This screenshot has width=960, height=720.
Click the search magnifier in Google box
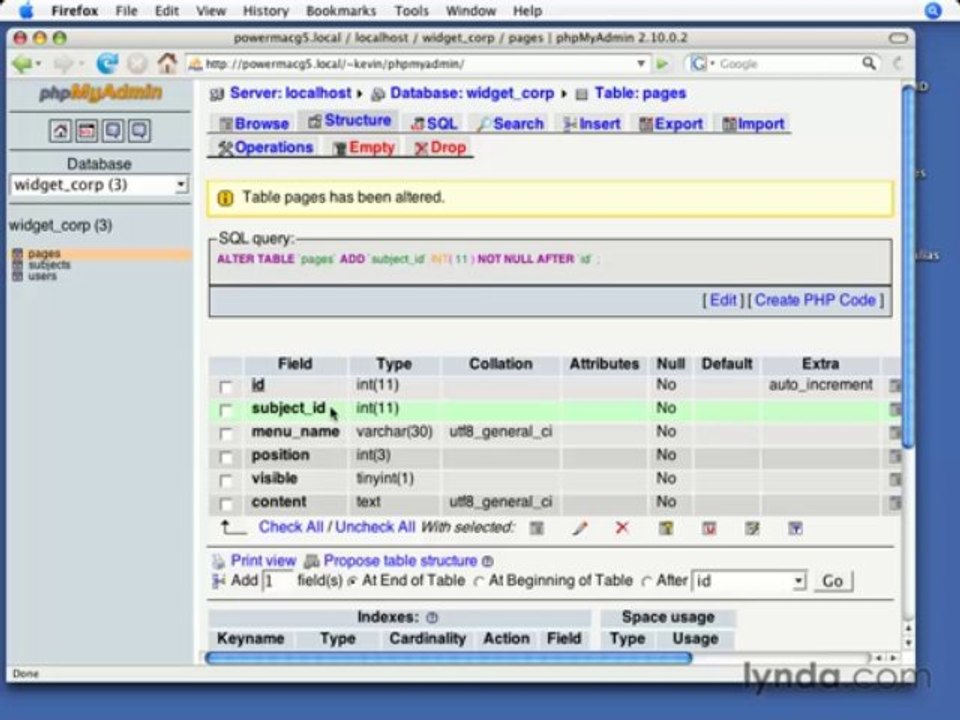pyautogui.click(x=868, y=63)
